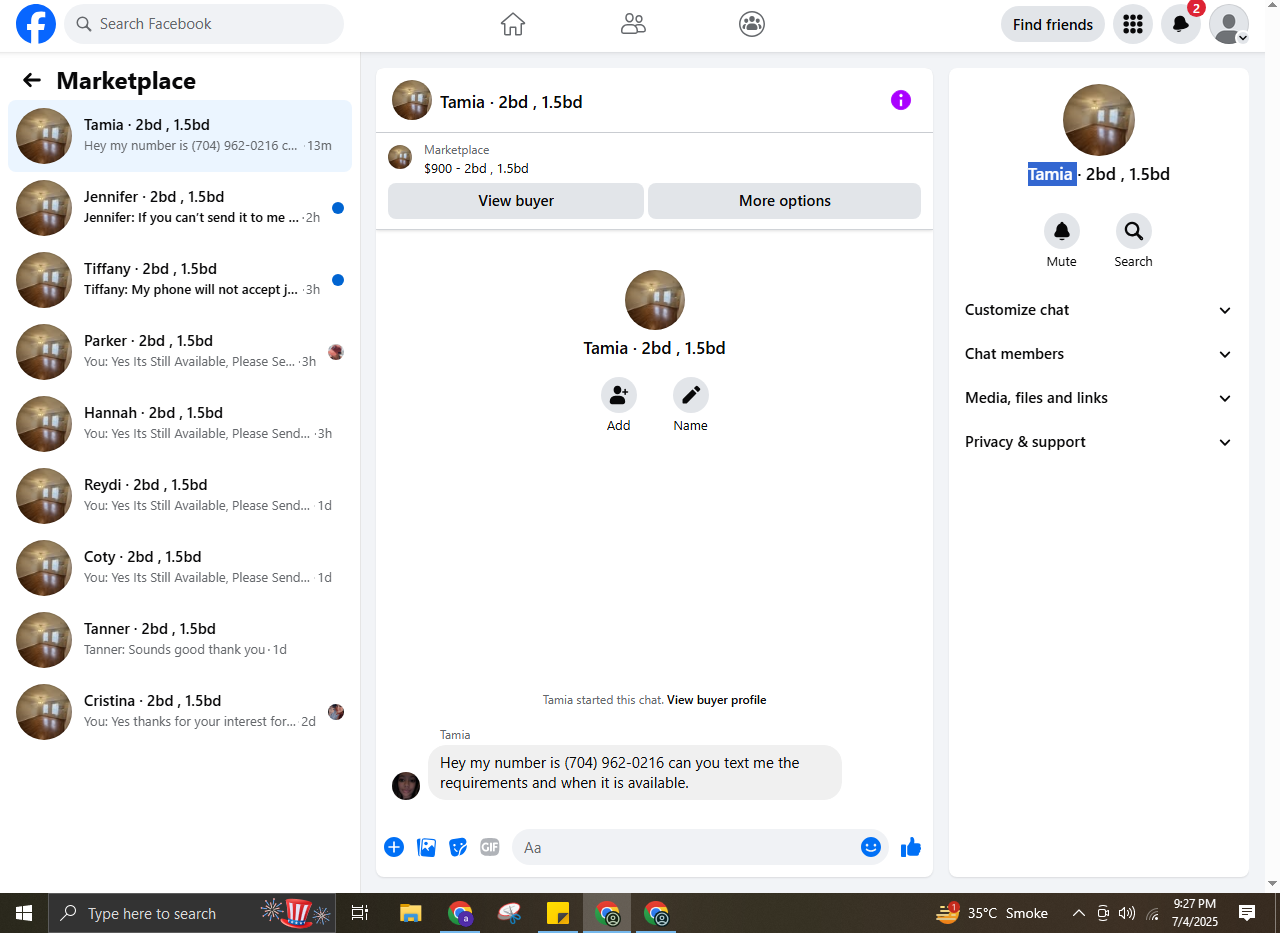The image size is (1280, 933).
Task: Open the Friends icon in top navigation
Action: [633, 24]
